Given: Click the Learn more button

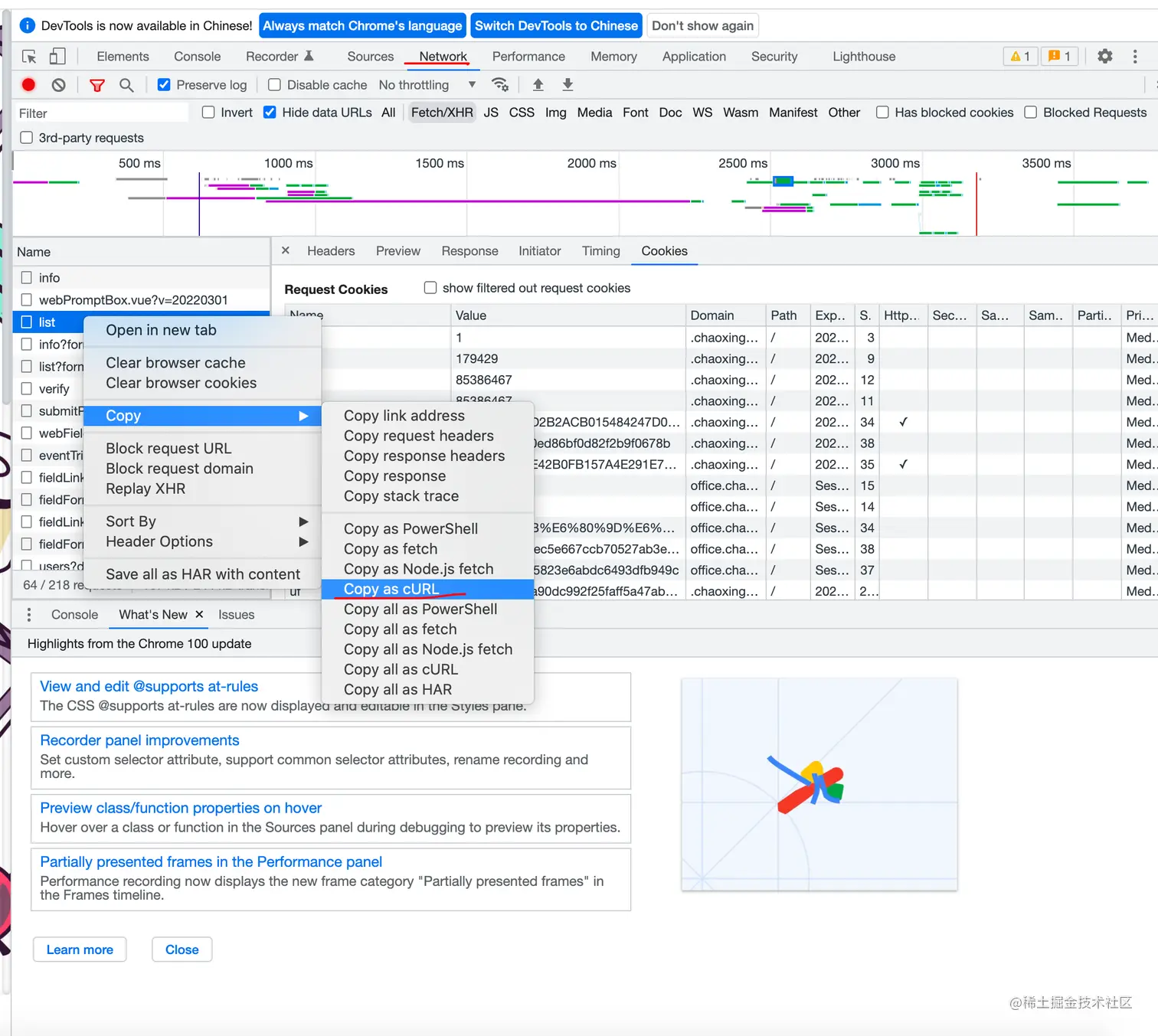Looking at the screenshot, I should (x=80, y=949).
